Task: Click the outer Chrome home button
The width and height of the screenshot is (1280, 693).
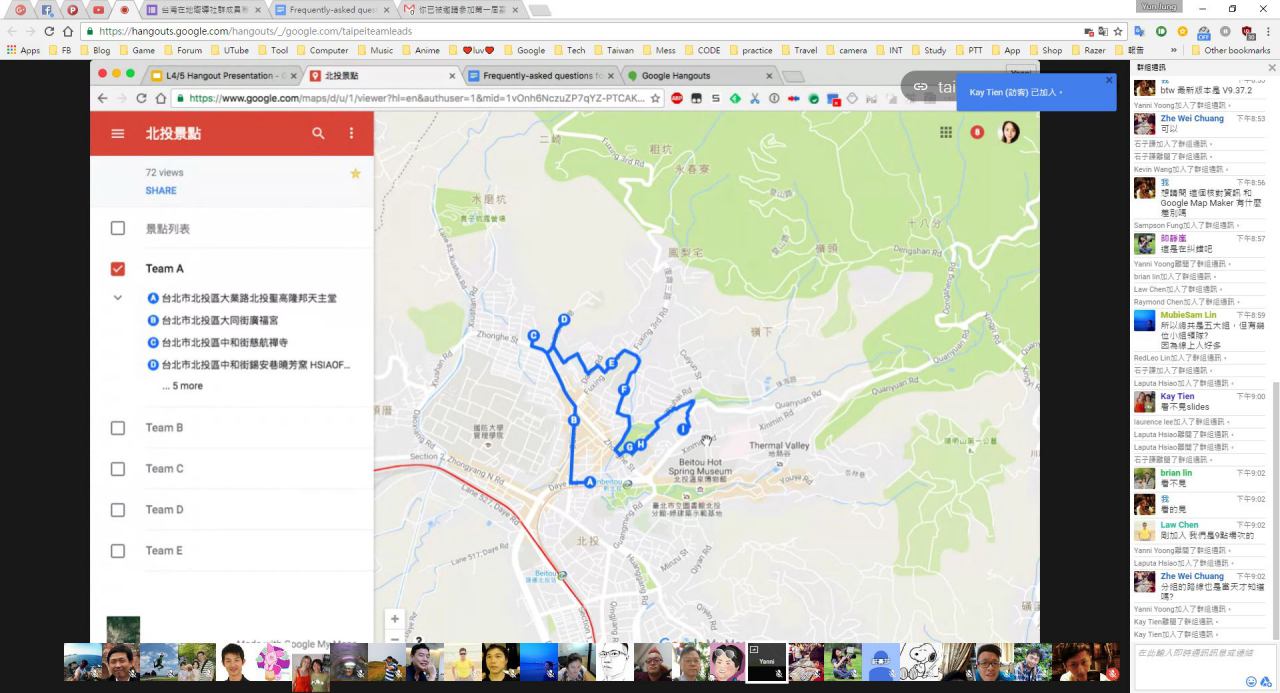Action: click(68, 31)
